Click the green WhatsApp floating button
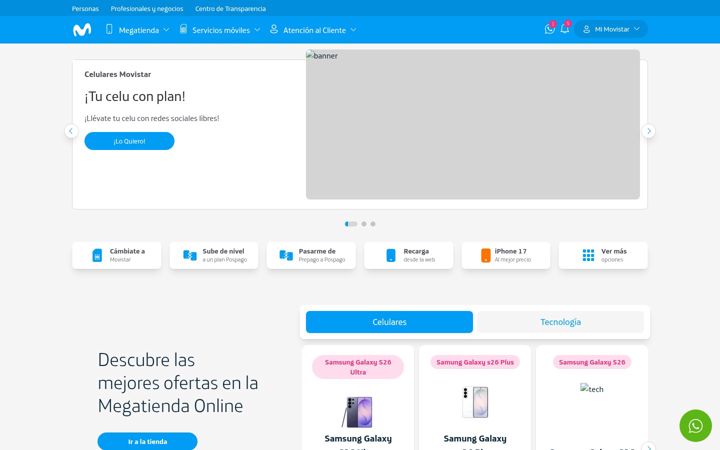This screenshot has width=720, height=450. pyautogui.click(x=695, y=426)
